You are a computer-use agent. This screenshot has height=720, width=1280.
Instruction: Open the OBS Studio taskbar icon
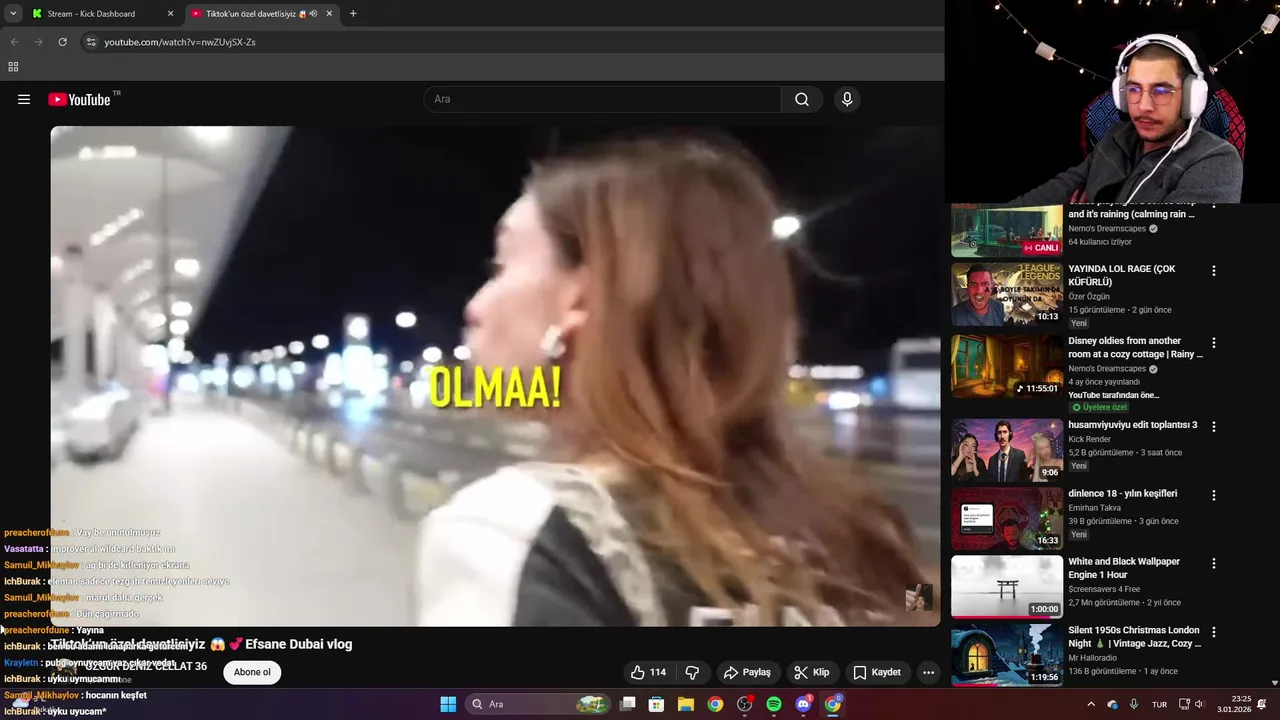coord(745,704)
